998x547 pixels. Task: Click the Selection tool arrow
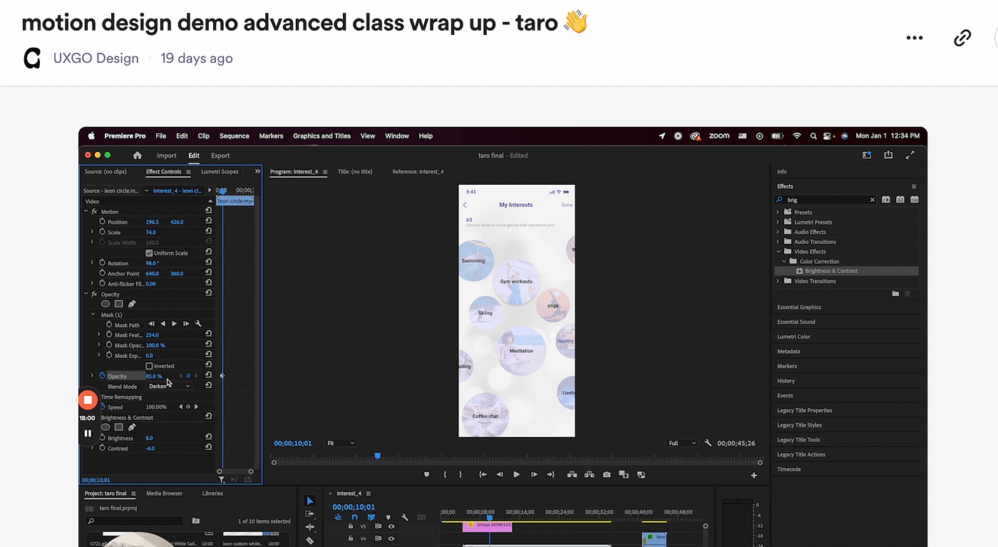(x=310, y=501)
